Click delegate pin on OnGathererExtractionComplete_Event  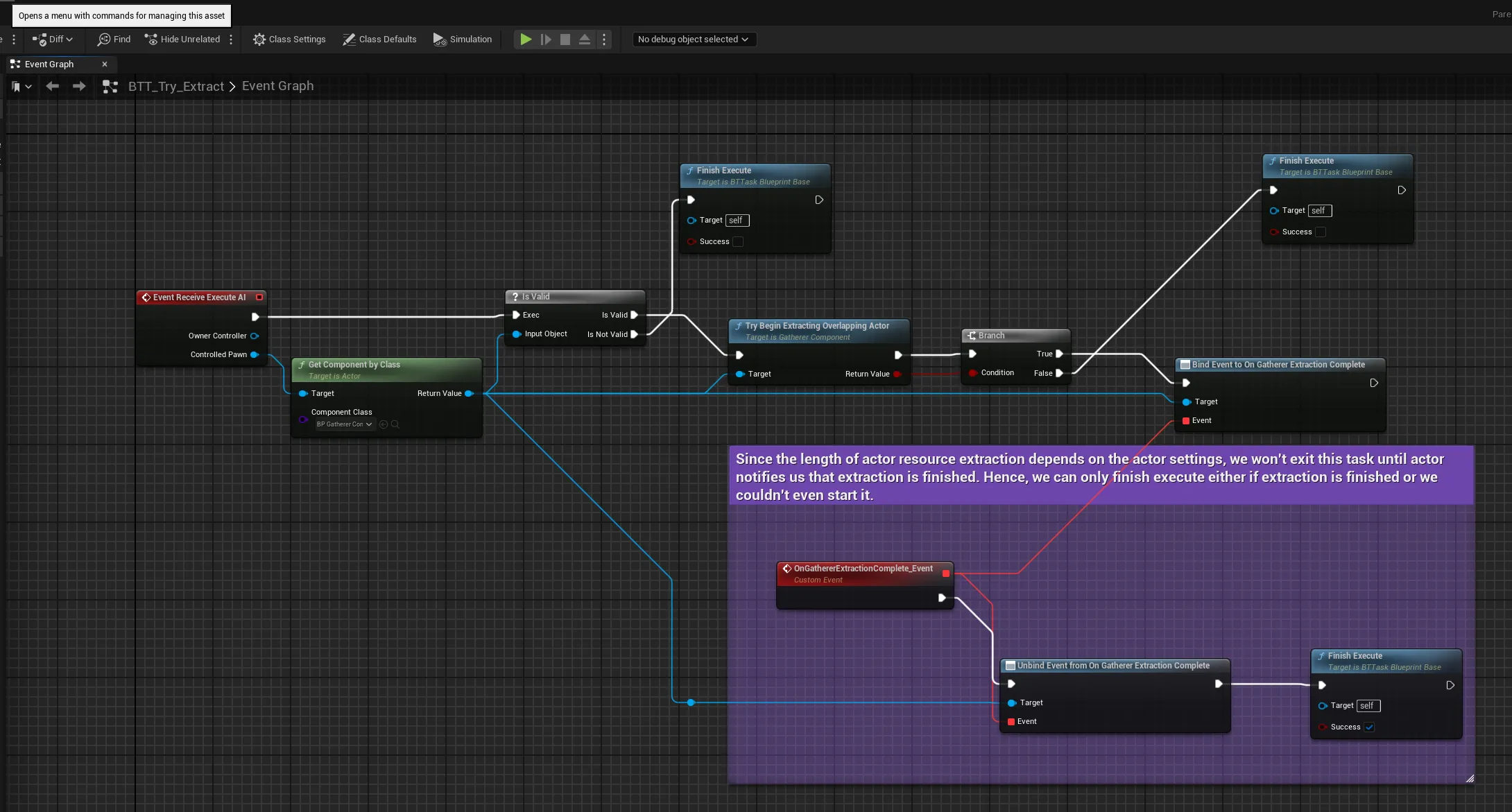point(946,573)
